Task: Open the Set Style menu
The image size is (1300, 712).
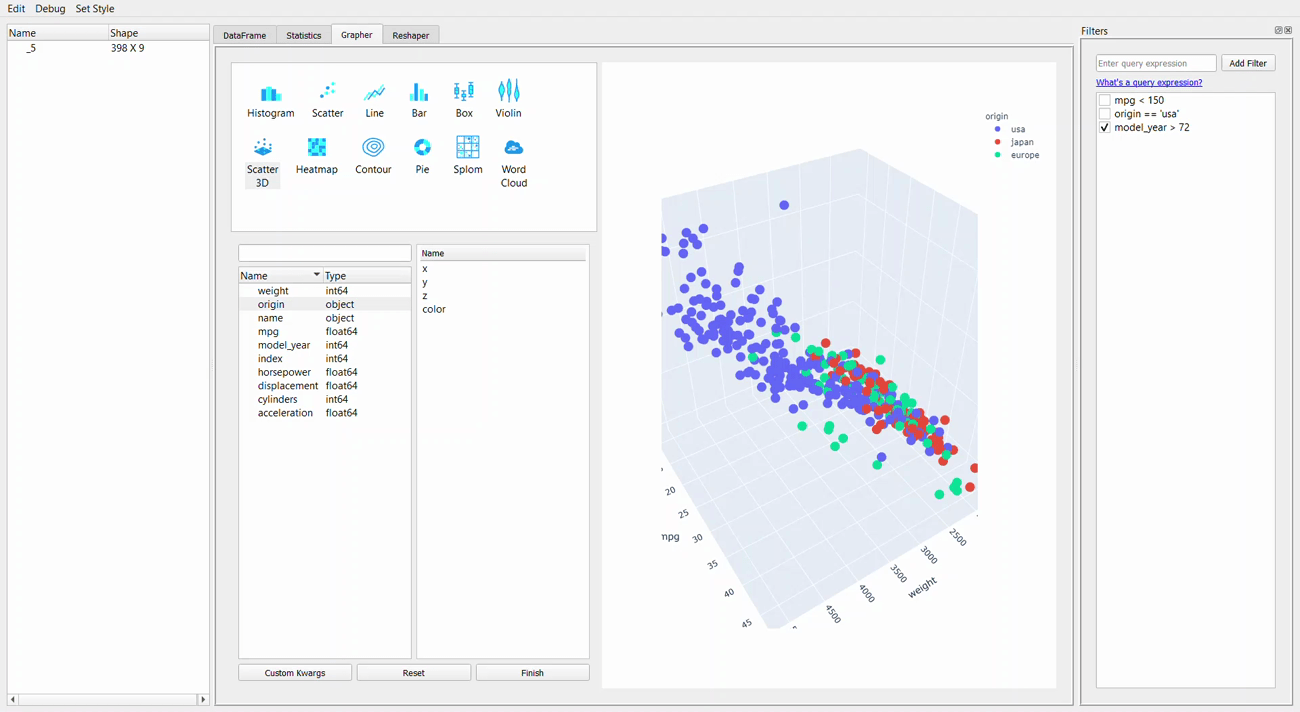Action: tap(95, 9)
